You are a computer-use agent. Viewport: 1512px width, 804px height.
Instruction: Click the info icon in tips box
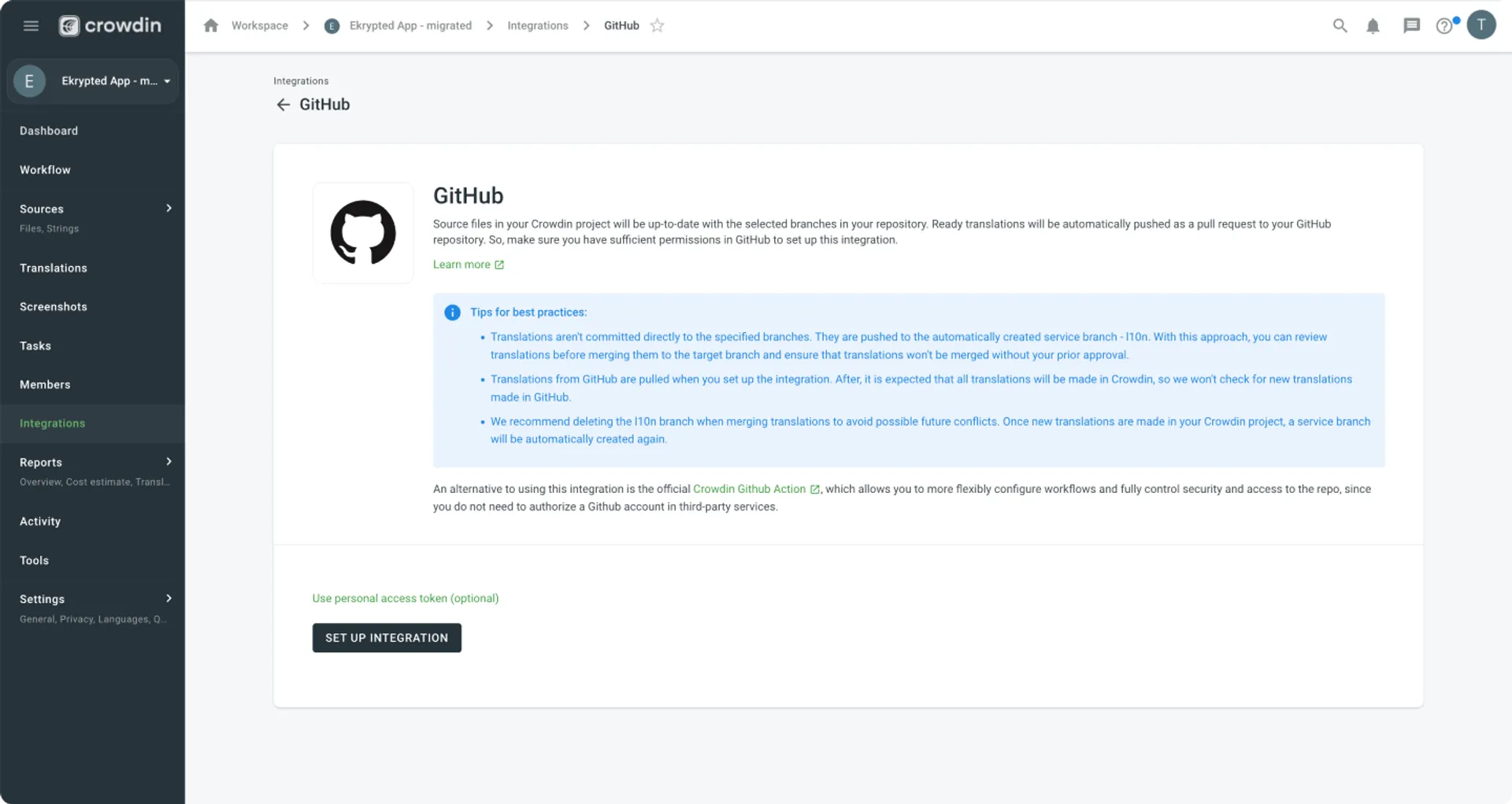click(x=452, y=313)
